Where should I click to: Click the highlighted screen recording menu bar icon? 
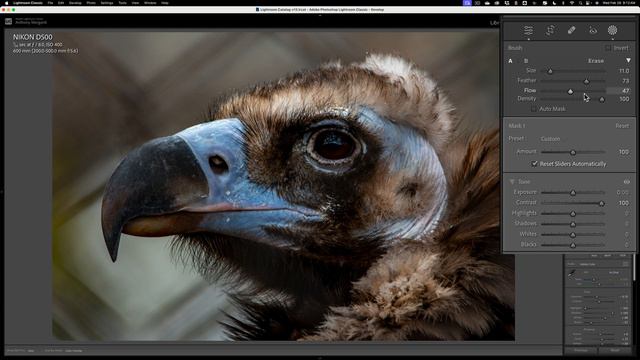coord(467,3)
